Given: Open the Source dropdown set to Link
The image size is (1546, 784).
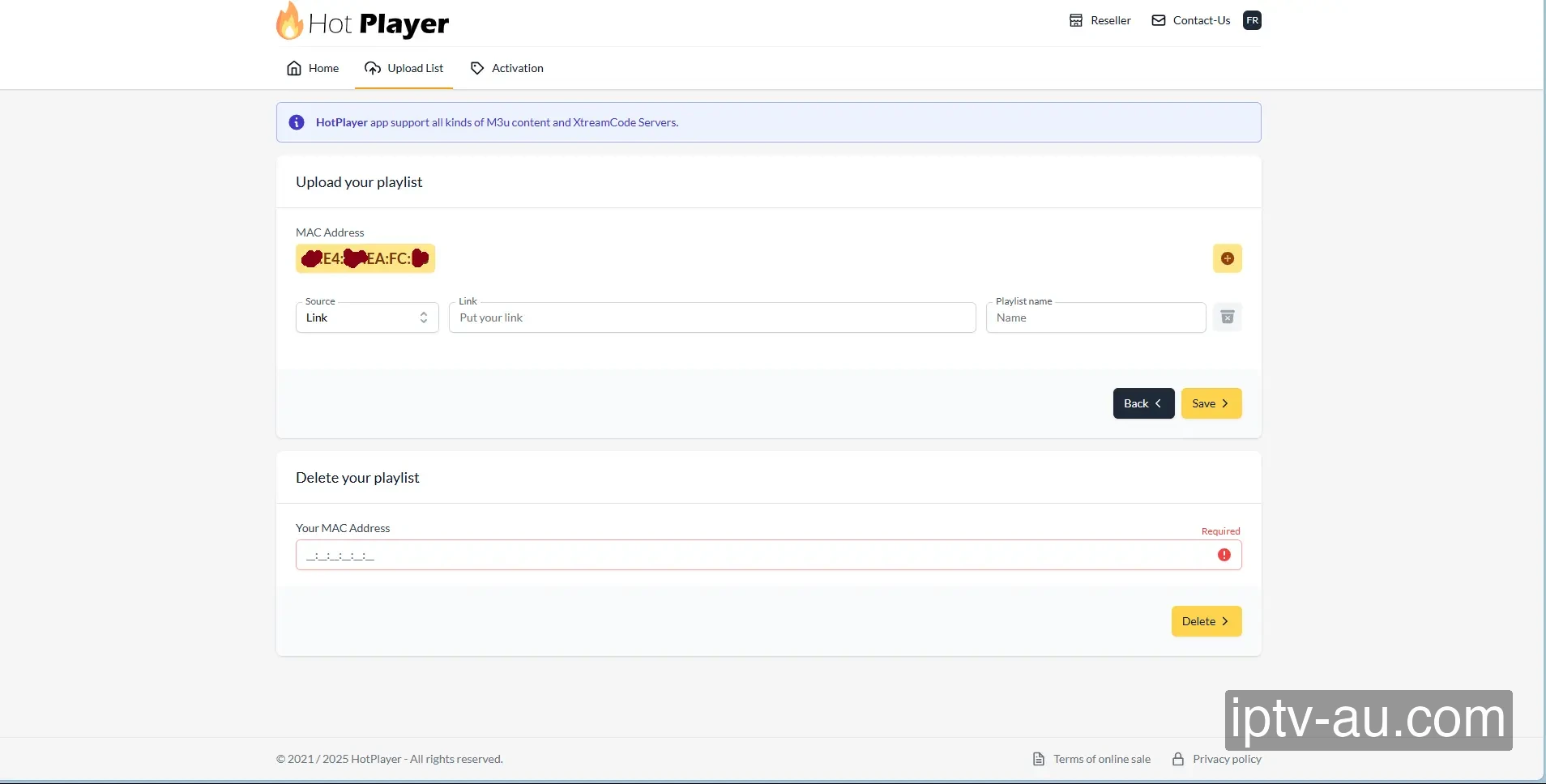Looking at the screenshot, I should 367,317.
